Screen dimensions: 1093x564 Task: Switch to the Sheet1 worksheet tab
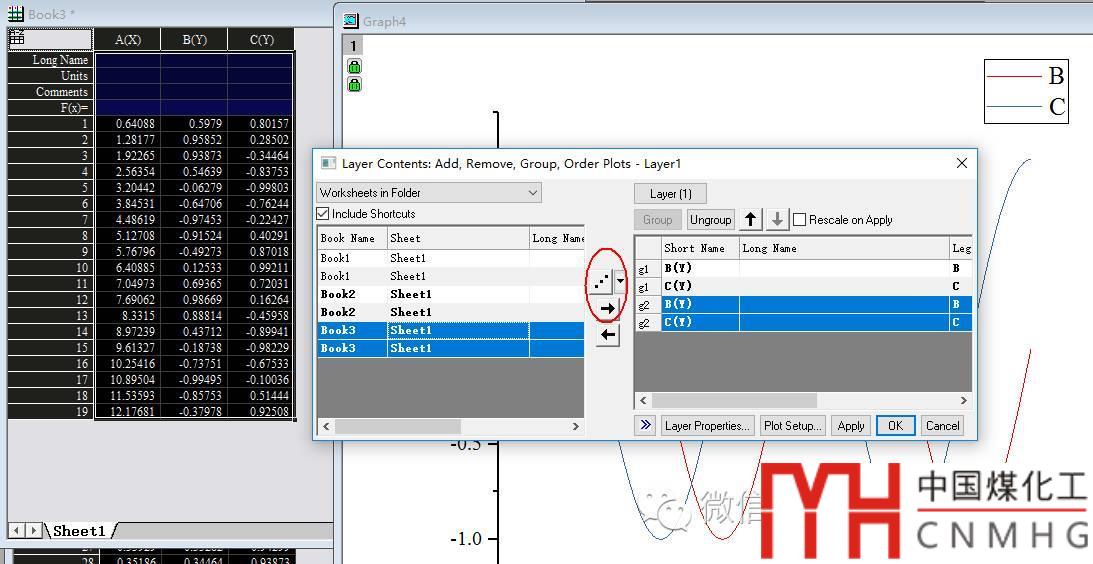[79, 531]
